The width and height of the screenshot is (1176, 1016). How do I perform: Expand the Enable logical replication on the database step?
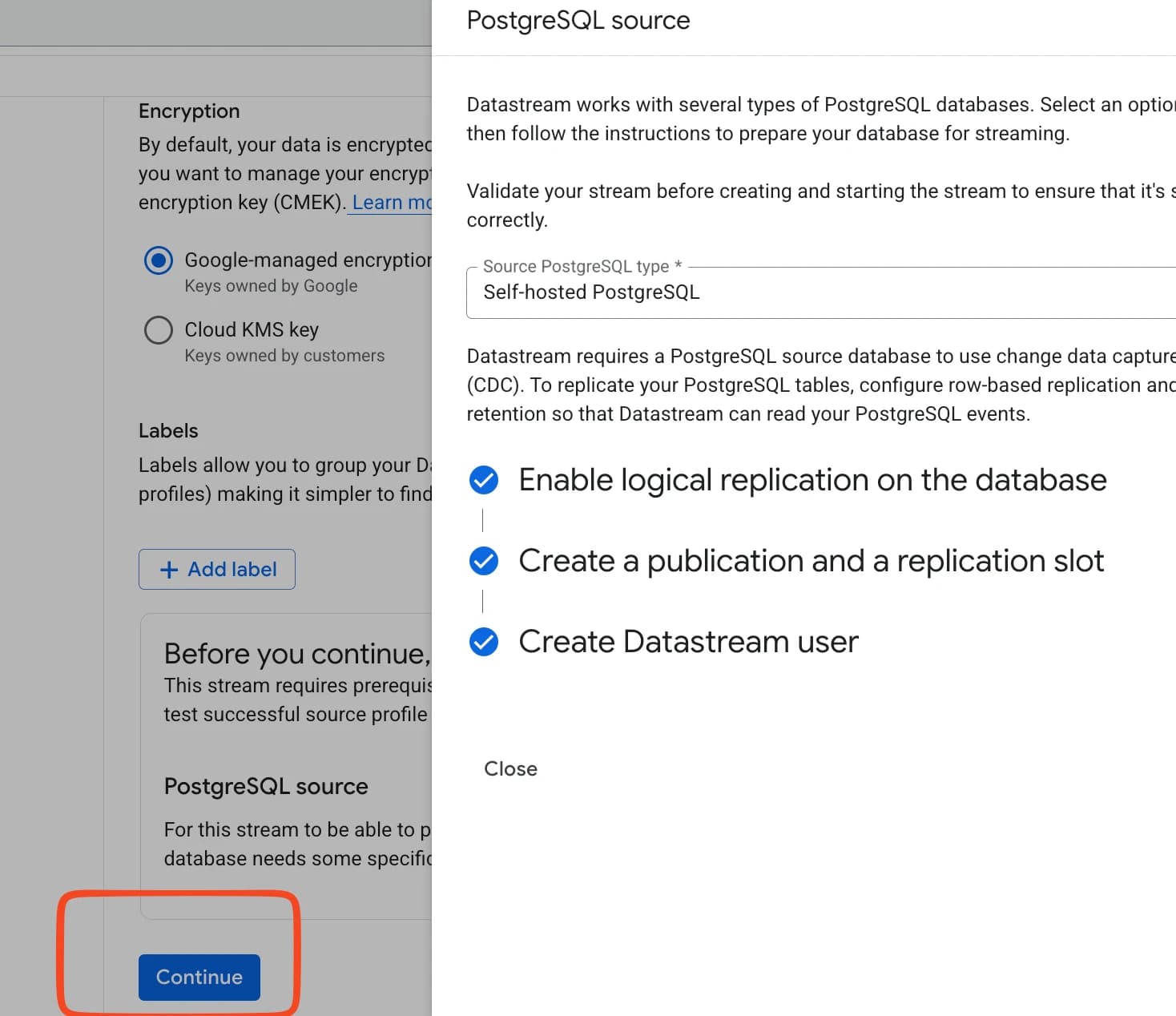[x=812, y=480]
